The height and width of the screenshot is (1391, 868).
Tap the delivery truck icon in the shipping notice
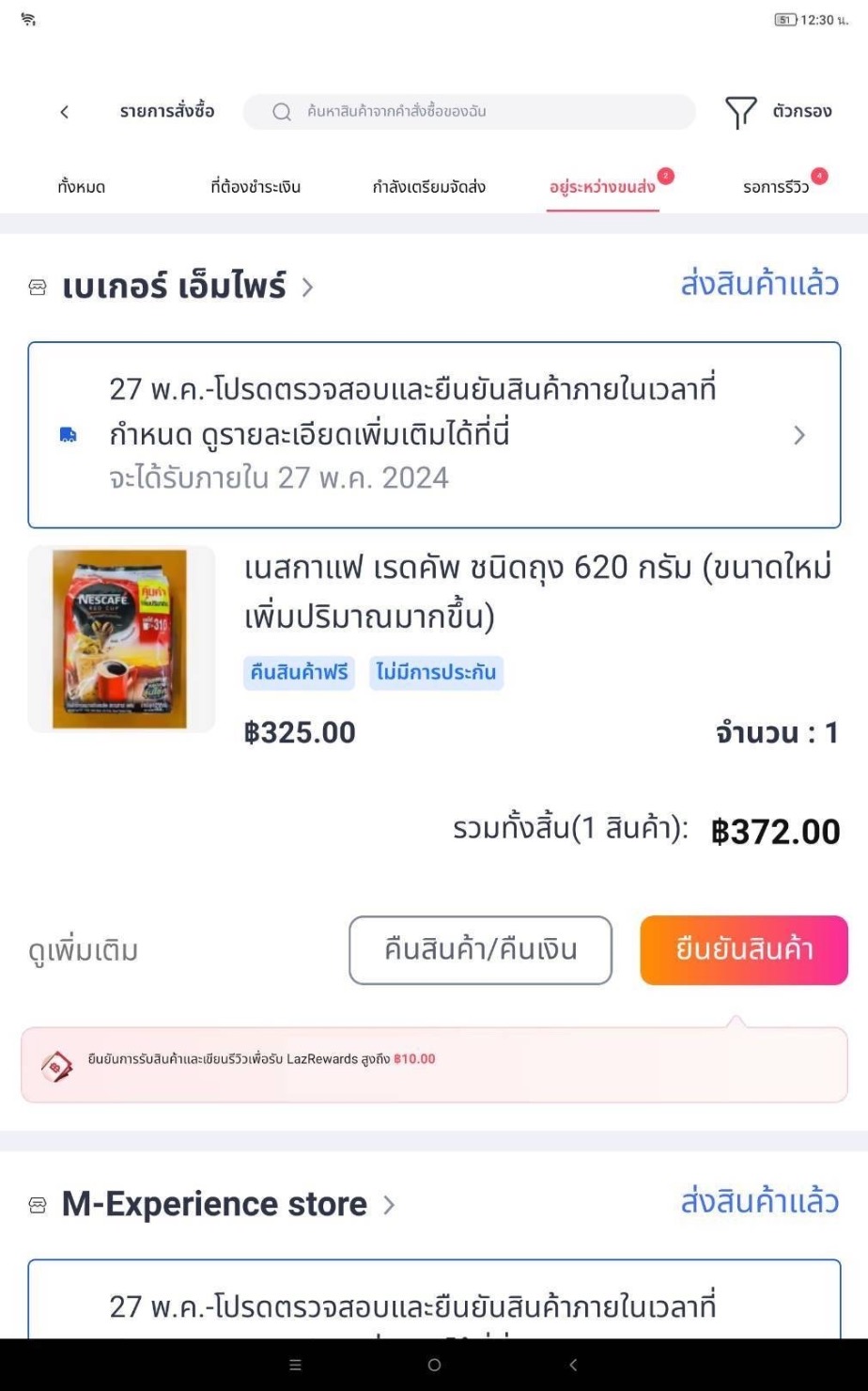pos(69,435)
